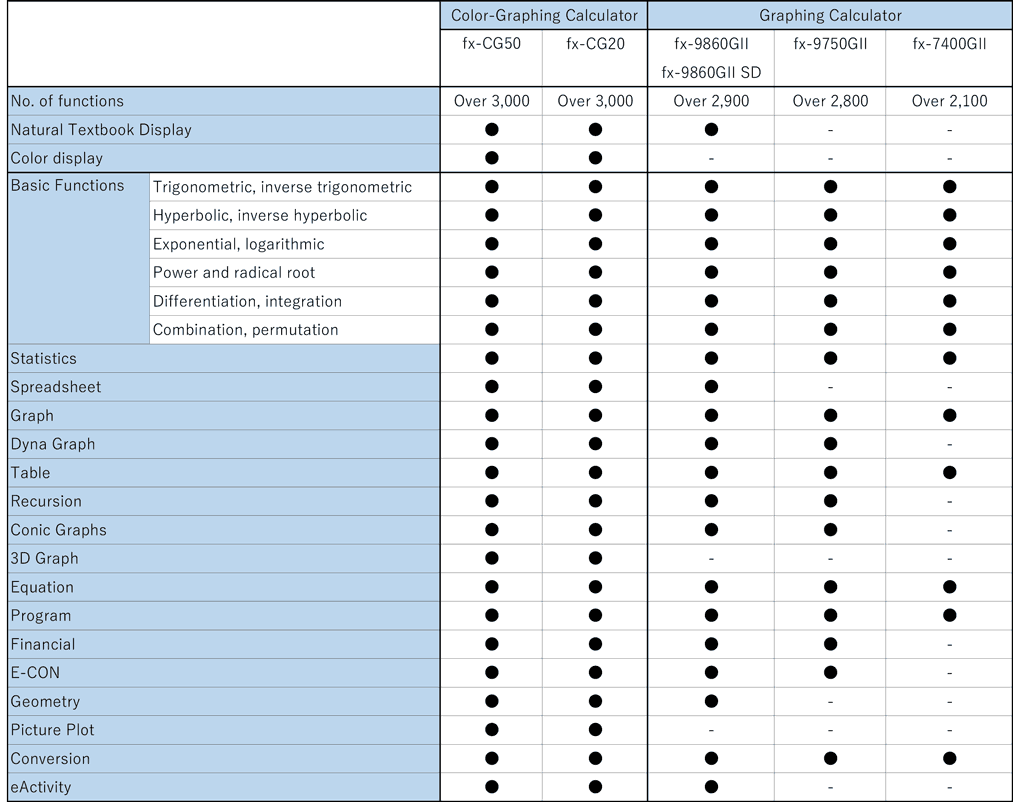This screenshot has height=802, width=1013.
Task: Click the Table dot for fx-7400GII
Action: [x=949, y=472]
